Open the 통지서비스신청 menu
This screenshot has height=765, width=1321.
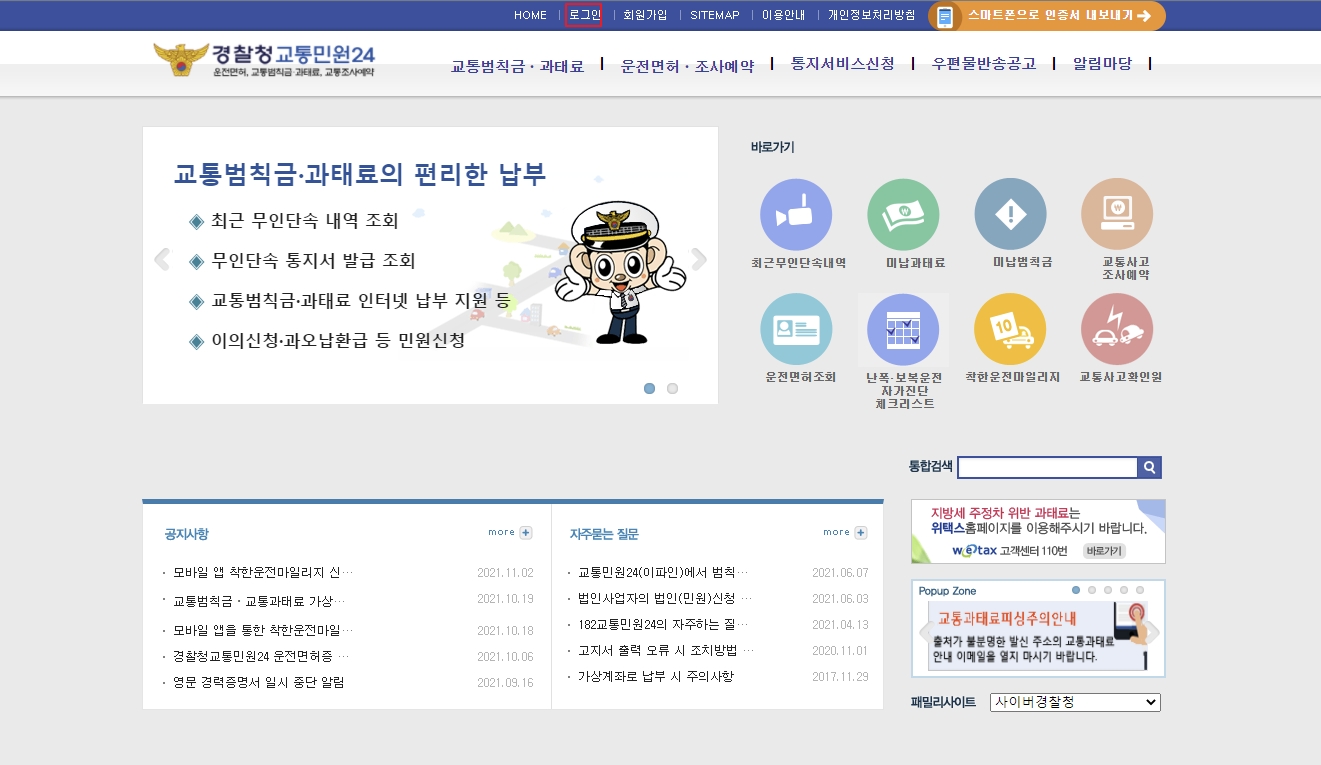842,63
